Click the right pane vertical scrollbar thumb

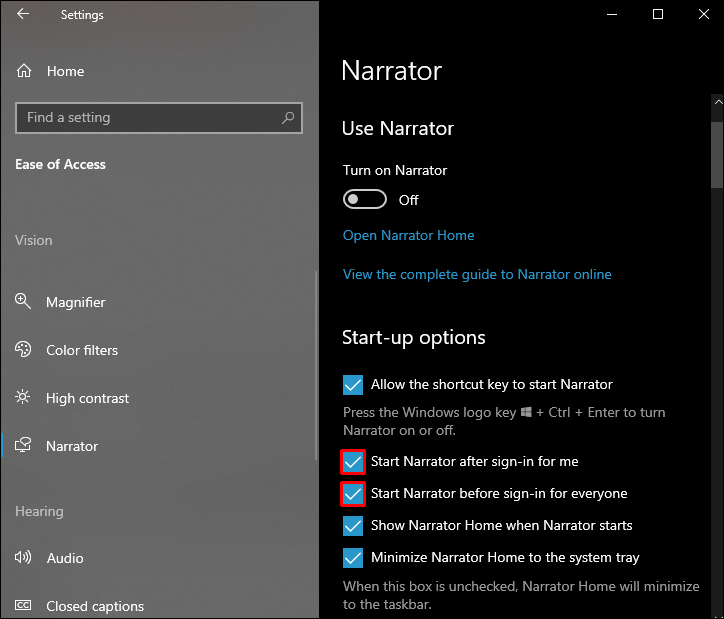pos(717,155)
